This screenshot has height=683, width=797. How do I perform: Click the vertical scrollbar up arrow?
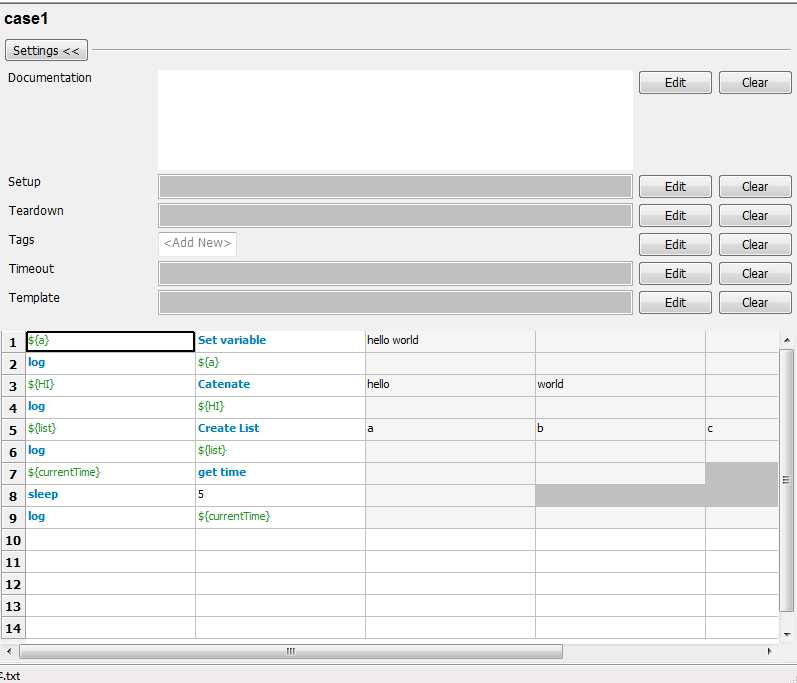pos(786,340)
